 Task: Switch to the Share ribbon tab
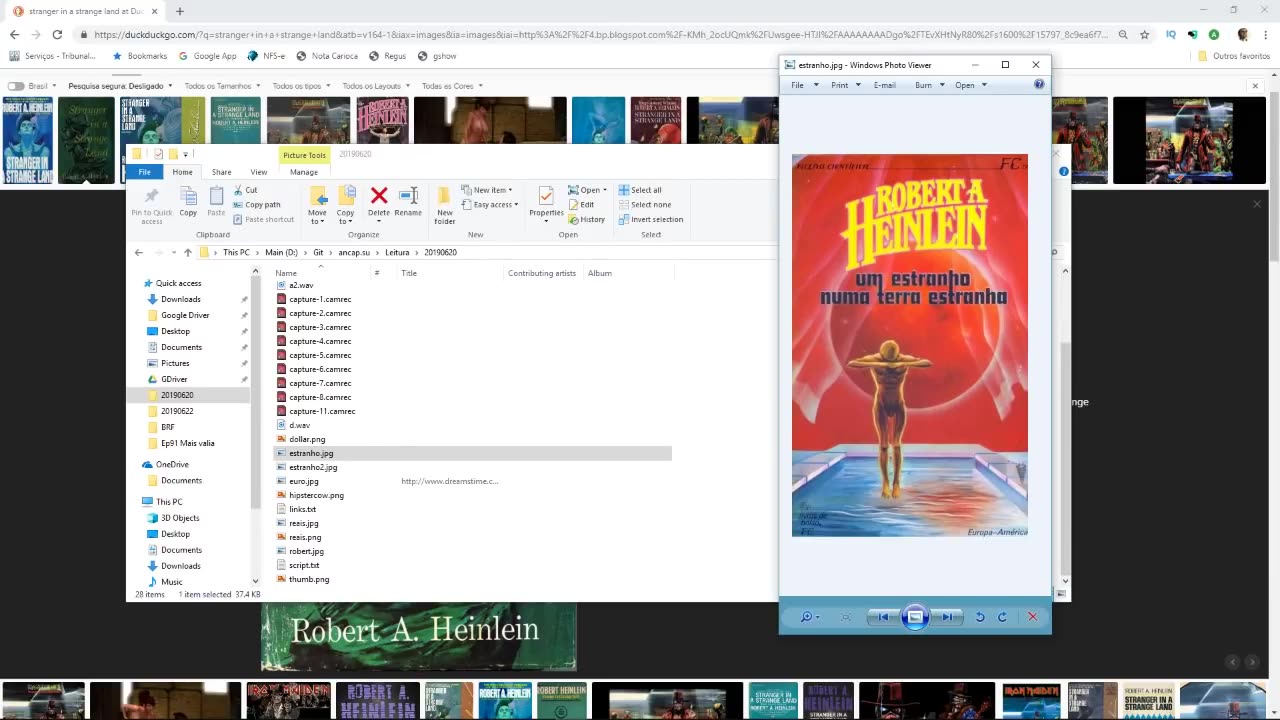coord(221,172)
